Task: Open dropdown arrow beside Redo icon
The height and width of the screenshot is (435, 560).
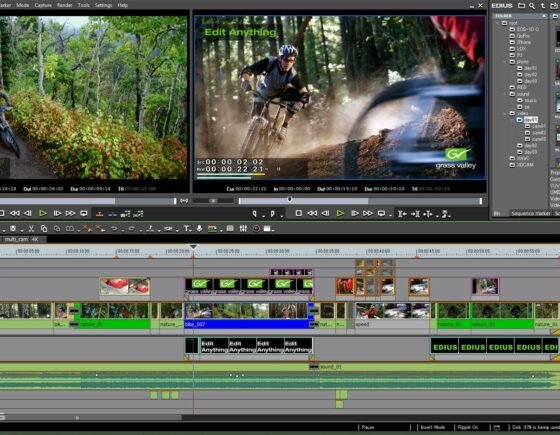Action: 141,230
